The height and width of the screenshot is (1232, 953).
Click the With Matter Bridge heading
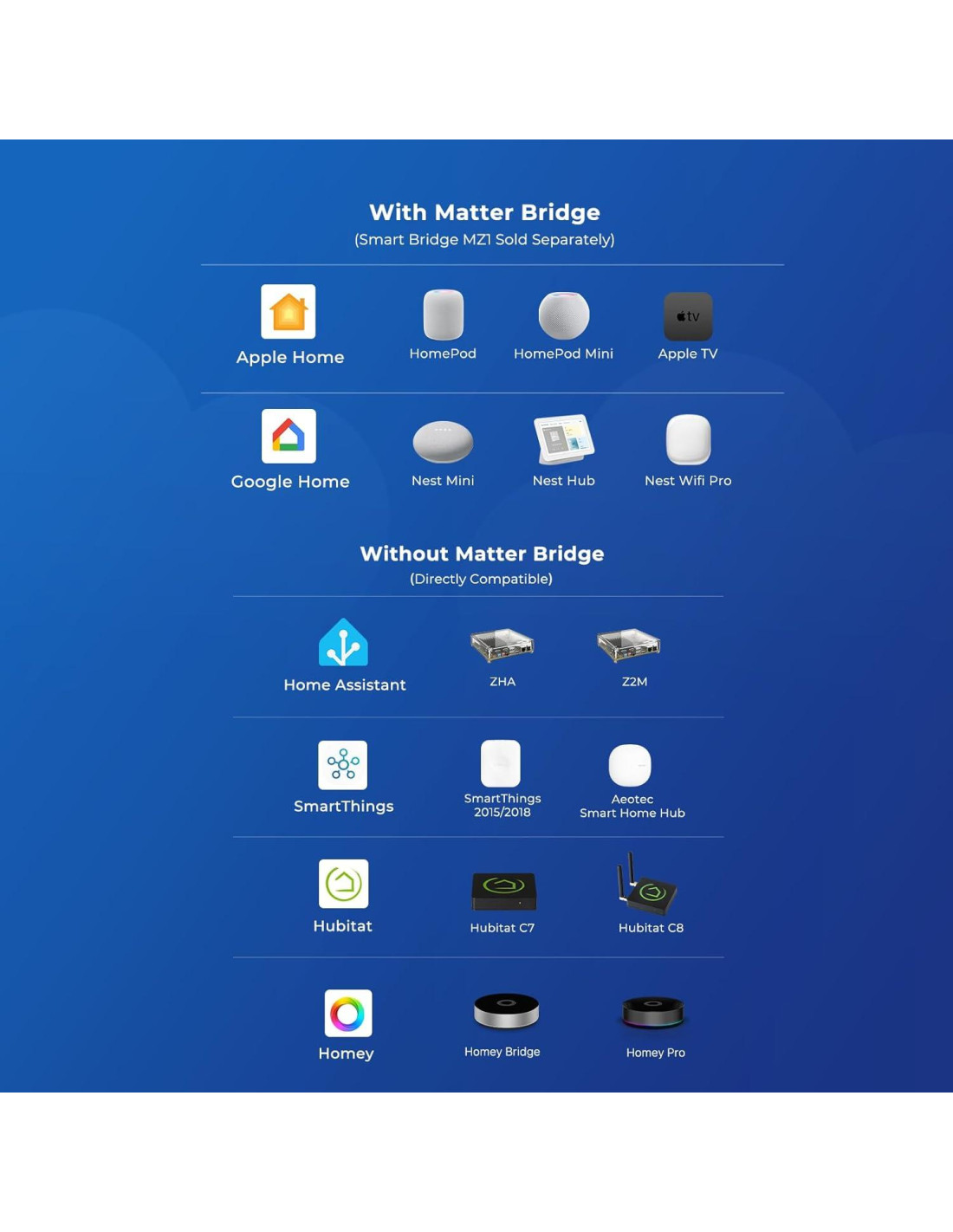click(x=484, y=212)
